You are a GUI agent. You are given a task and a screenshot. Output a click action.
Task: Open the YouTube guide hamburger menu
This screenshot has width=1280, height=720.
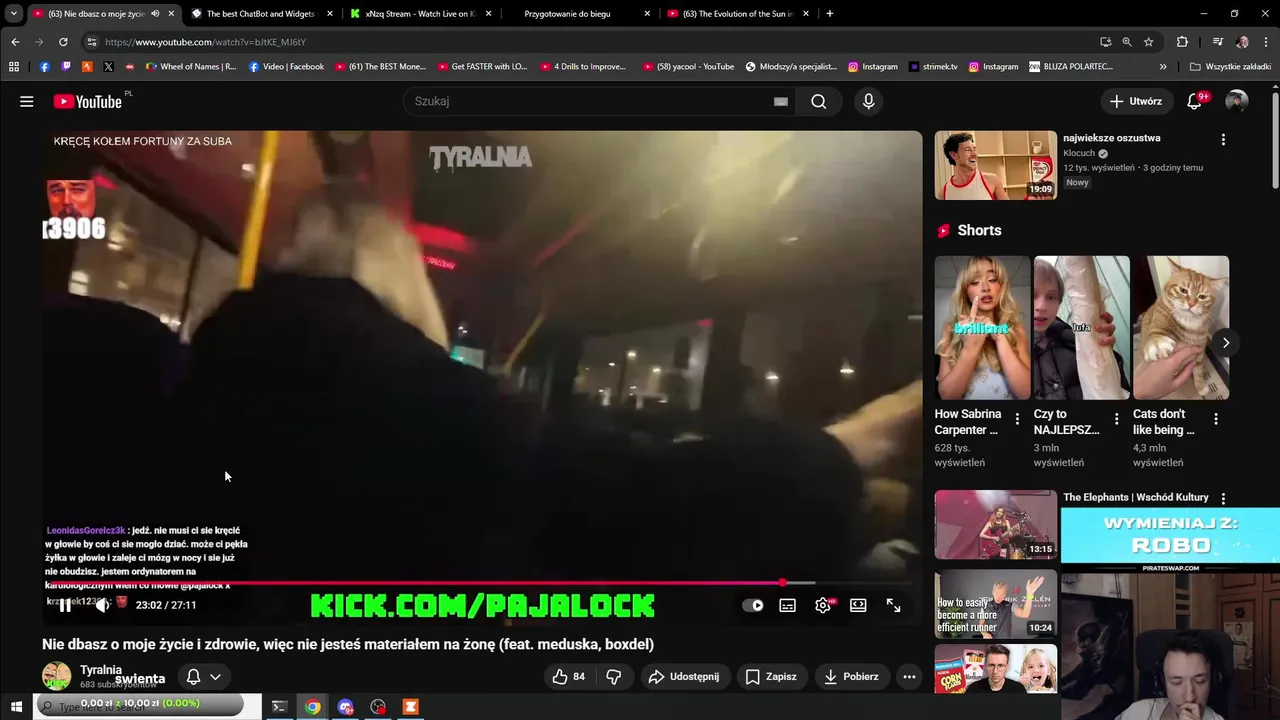point(27,101)
